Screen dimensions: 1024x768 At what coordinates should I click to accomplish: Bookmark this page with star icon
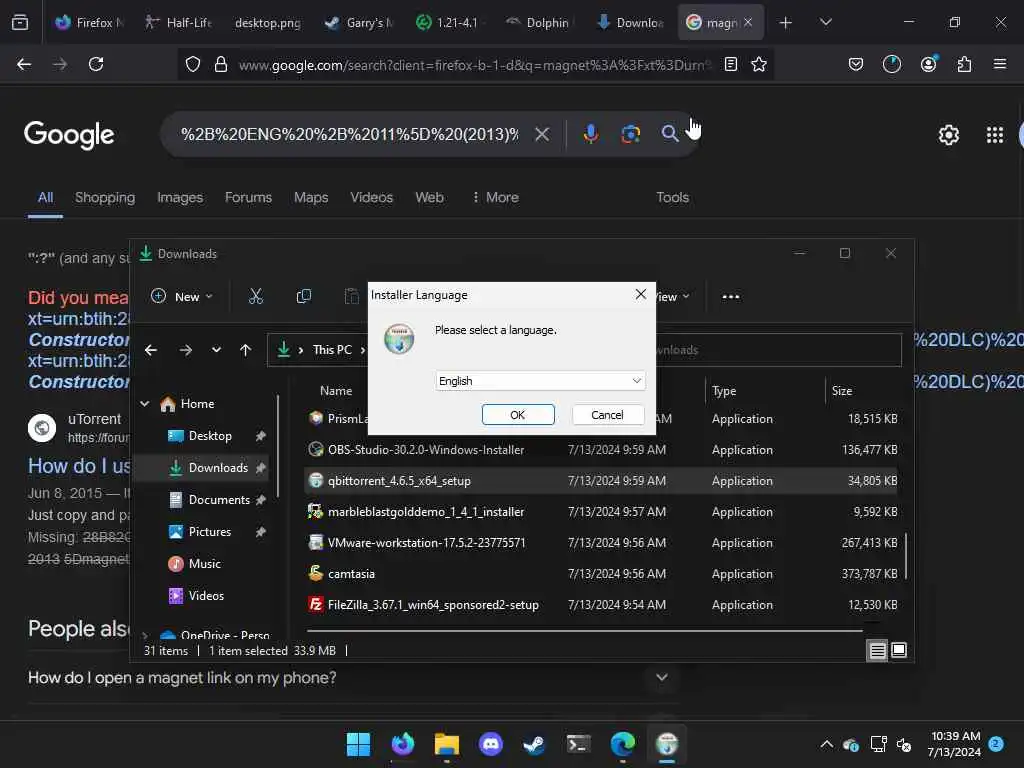point(759,64)
